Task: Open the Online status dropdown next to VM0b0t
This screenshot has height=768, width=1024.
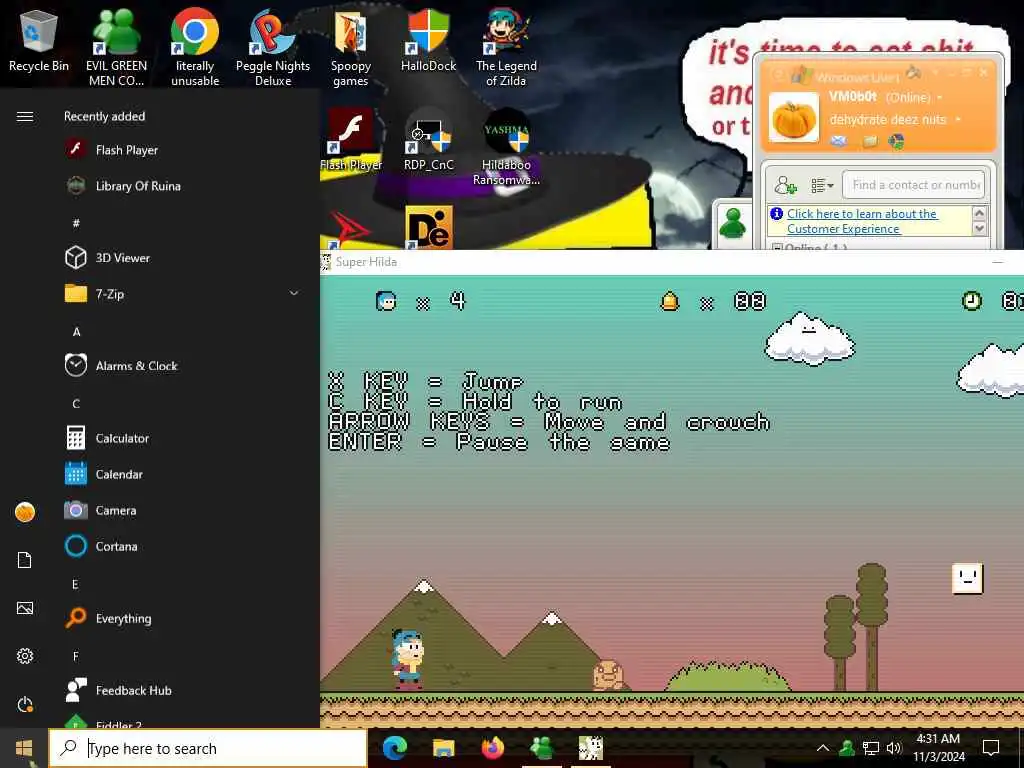Action: pos(940,98)
